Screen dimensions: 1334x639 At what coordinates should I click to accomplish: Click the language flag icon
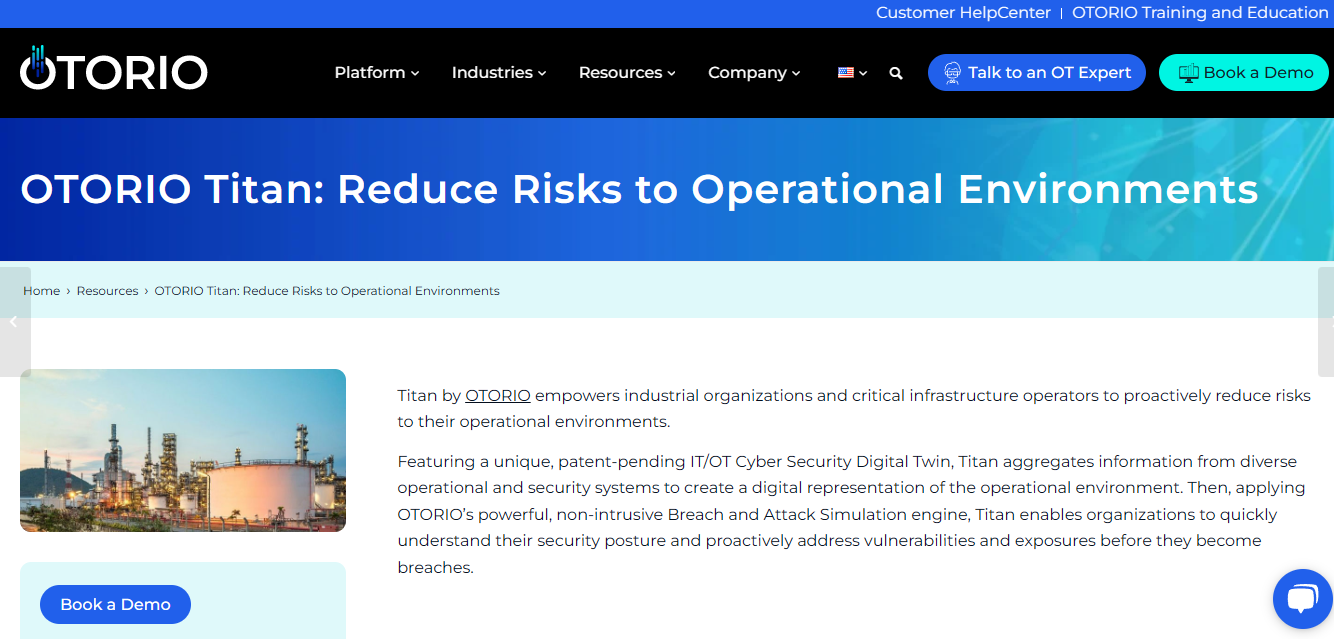click(x=846, y=72)
